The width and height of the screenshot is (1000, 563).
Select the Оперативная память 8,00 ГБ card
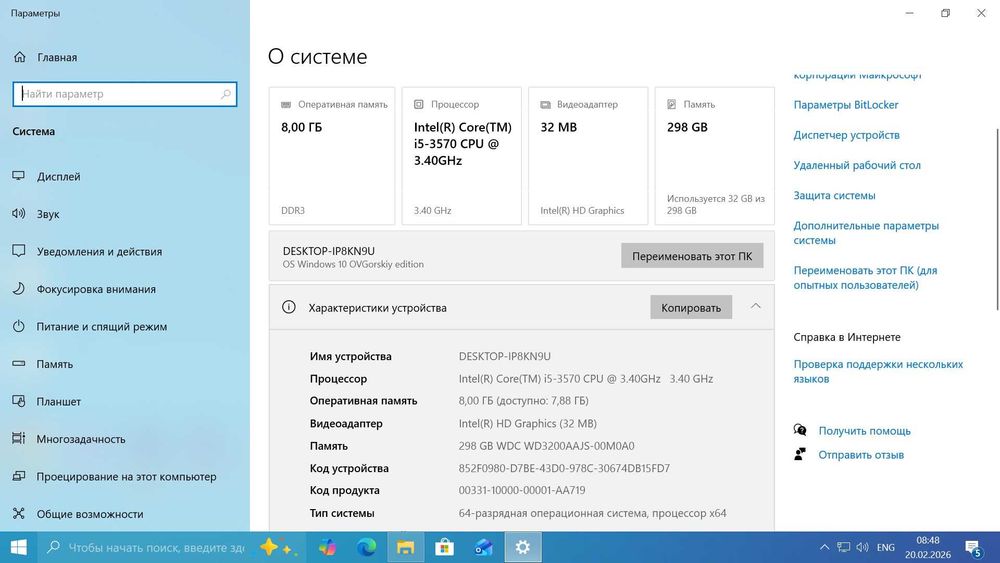click(332, 156)
